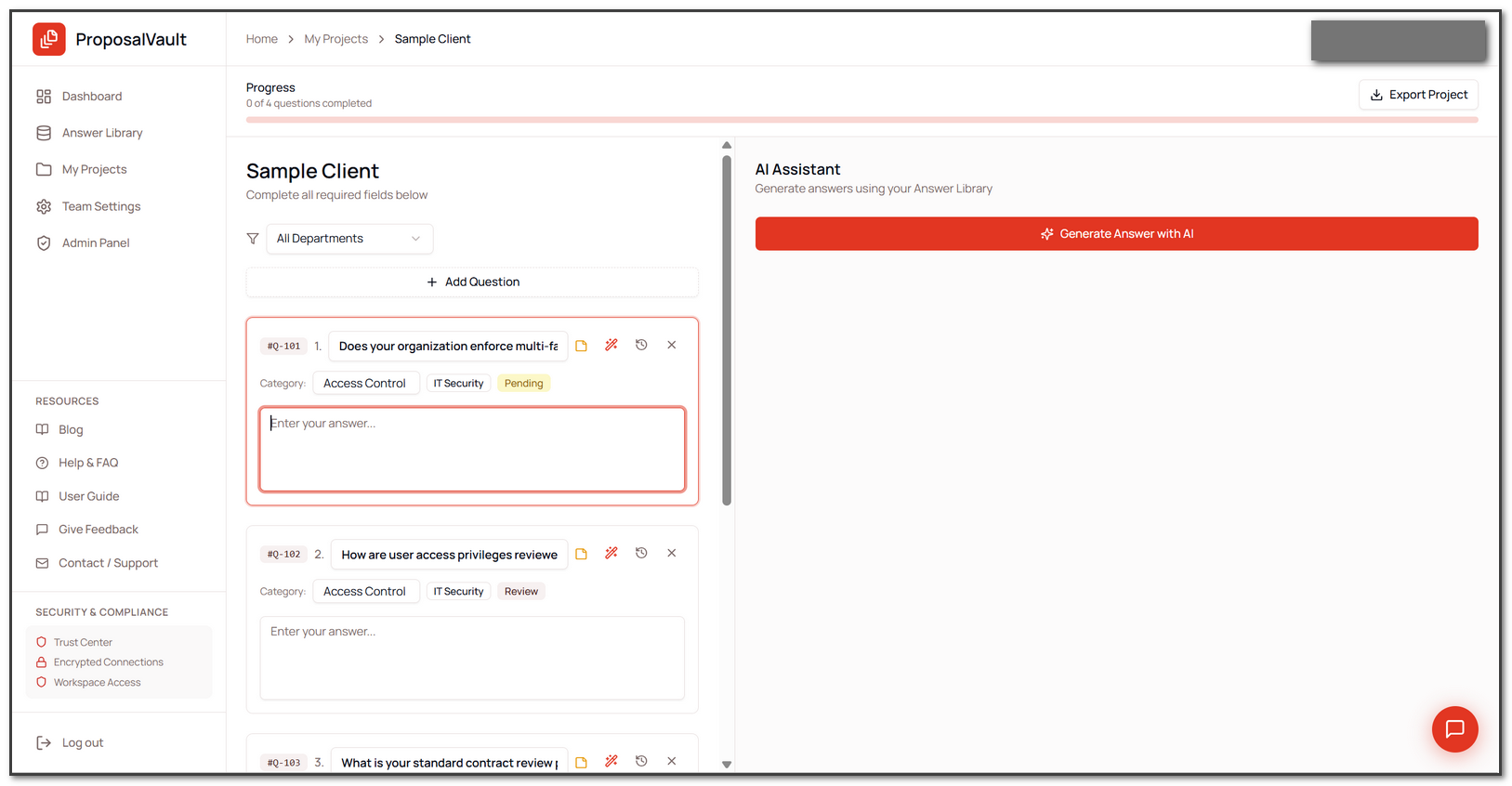Open the User Guide
Image resolution: width=1512 pixels, height=786 pixels.
pos(89,496)
